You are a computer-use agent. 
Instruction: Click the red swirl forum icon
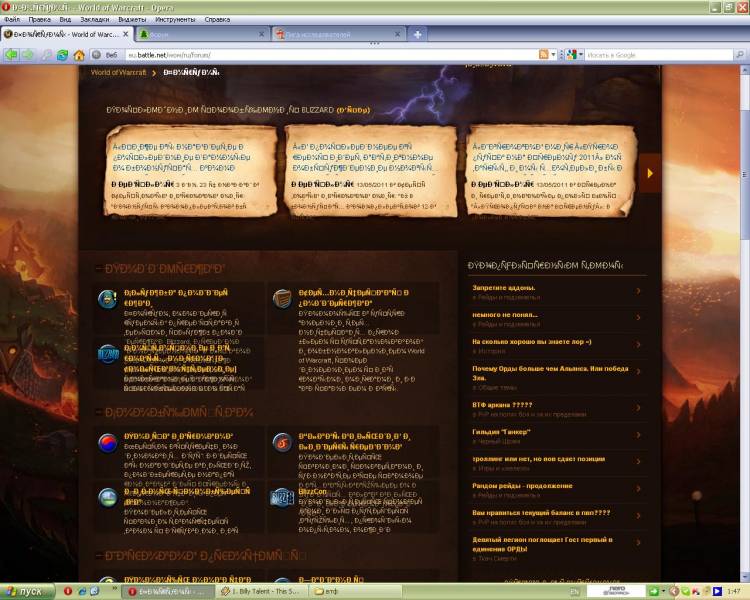(x=282, y=443)
